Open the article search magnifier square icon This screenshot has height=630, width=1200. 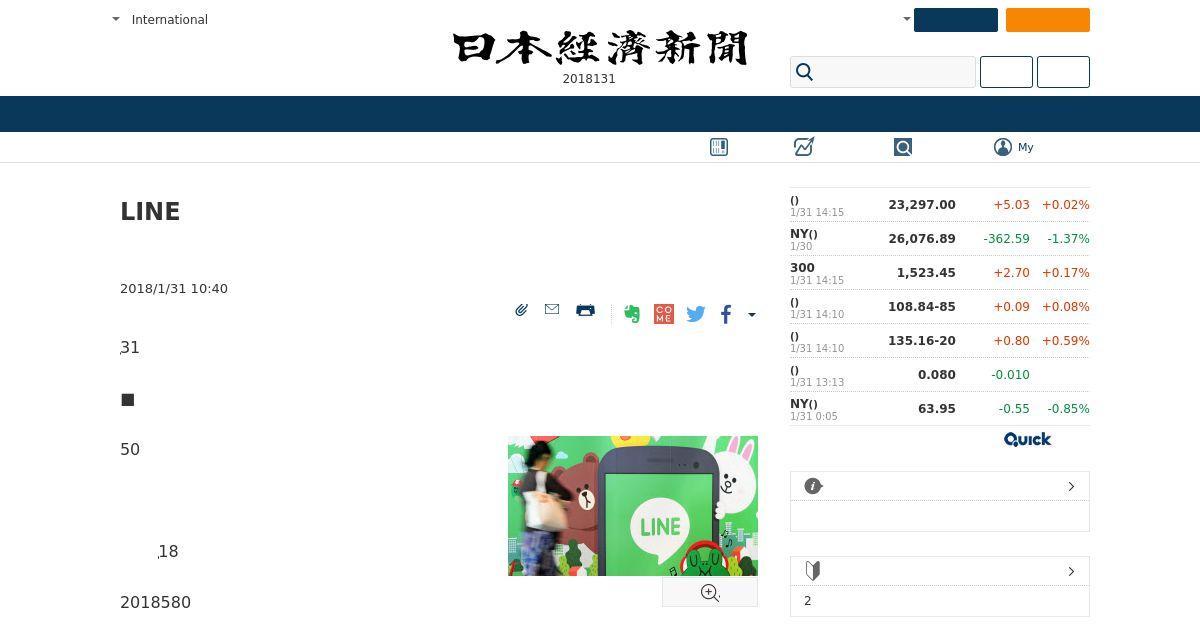point(903,147)
